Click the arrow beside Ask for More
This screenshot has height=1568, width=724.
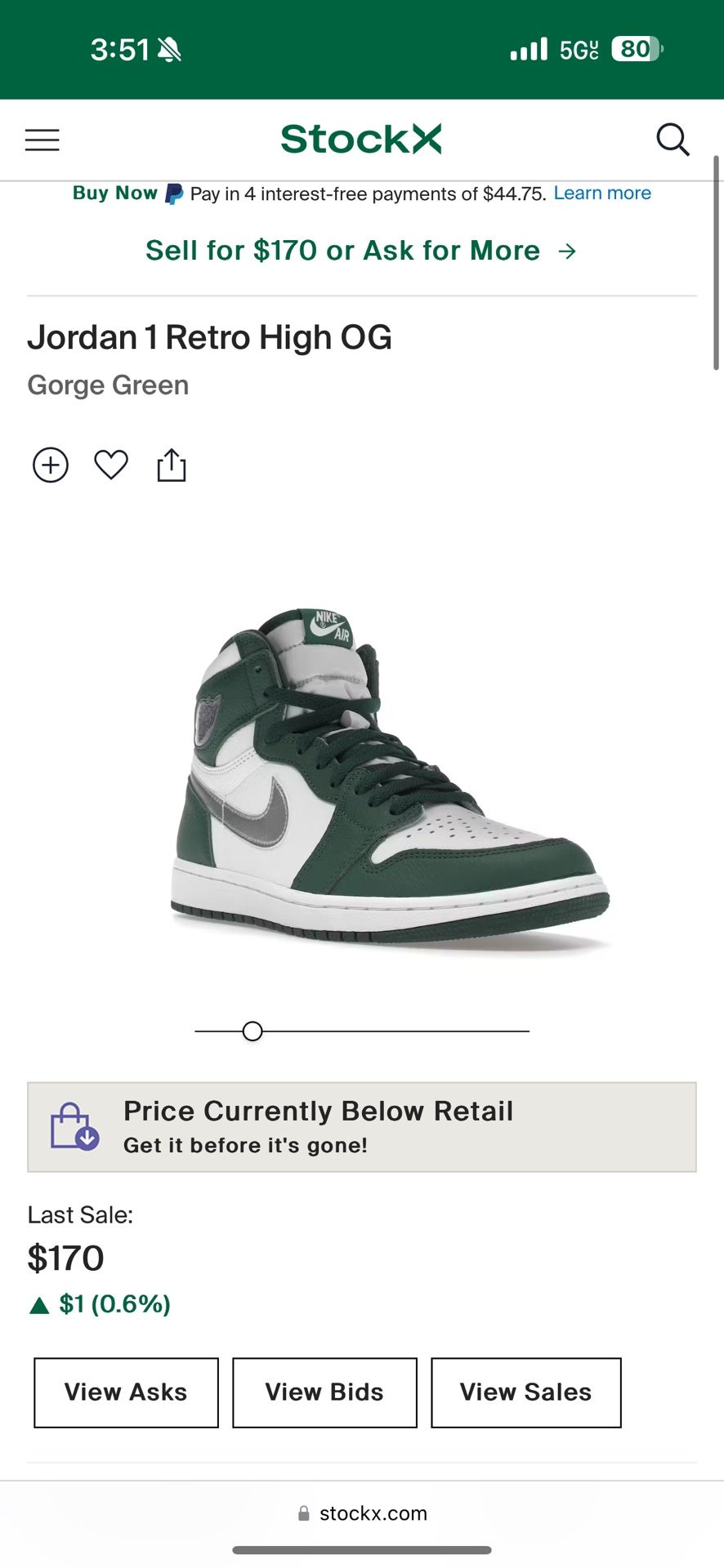[x=567, y=252]
